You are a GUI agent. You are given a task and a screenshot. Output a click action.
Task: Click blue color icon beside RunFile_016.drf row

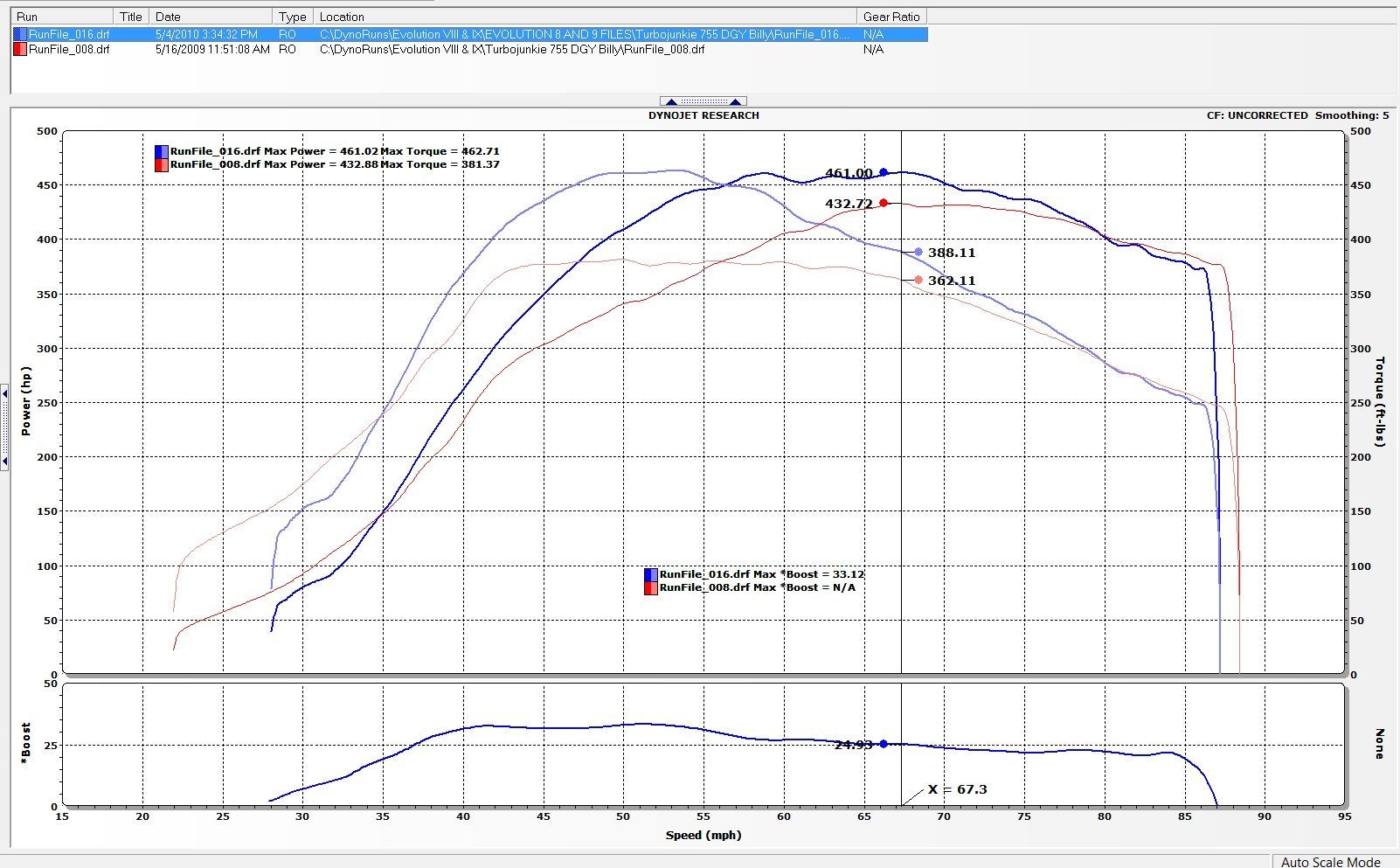[x=19, y=34]
